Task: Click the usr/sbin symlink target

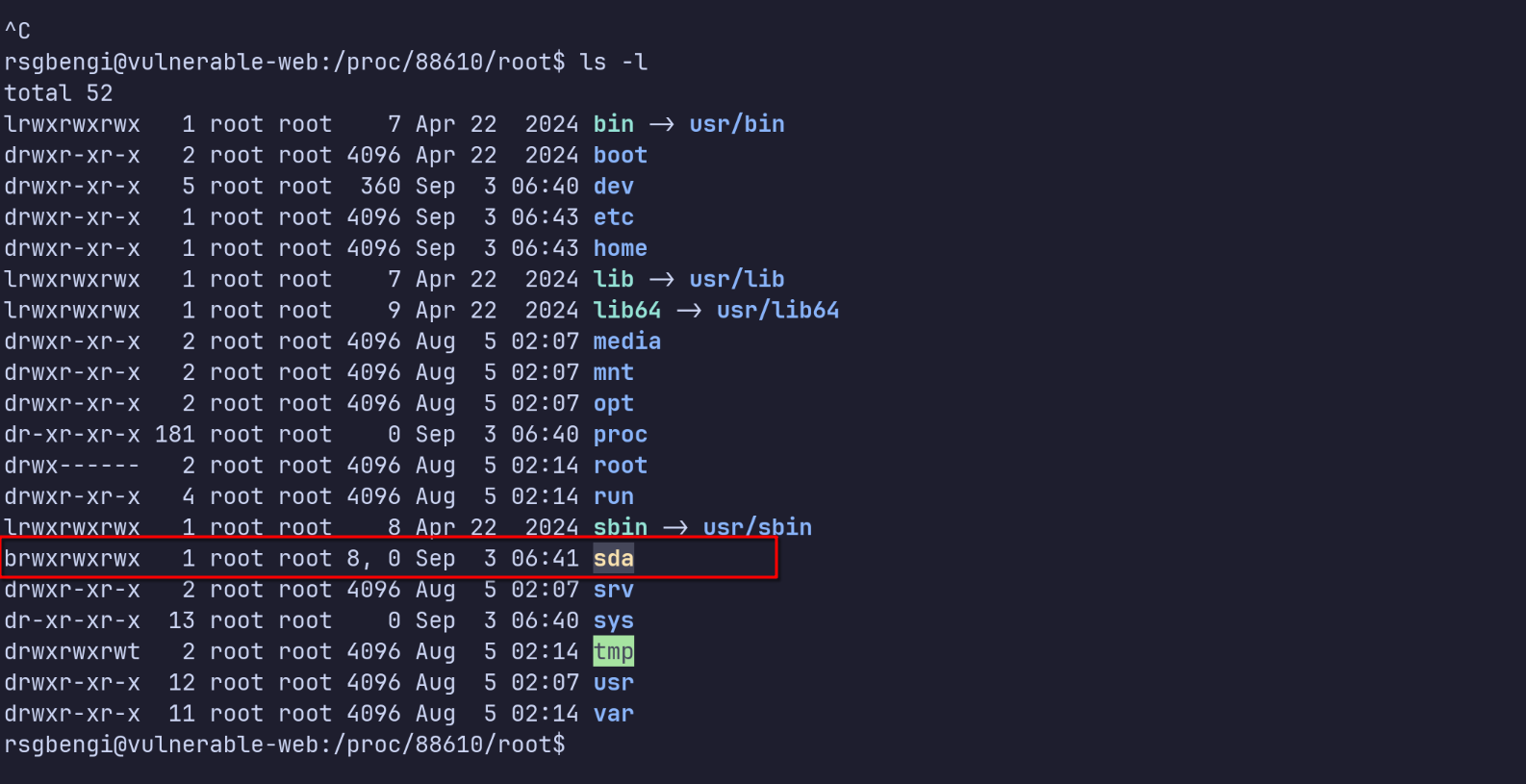Action: pos(756,528)
